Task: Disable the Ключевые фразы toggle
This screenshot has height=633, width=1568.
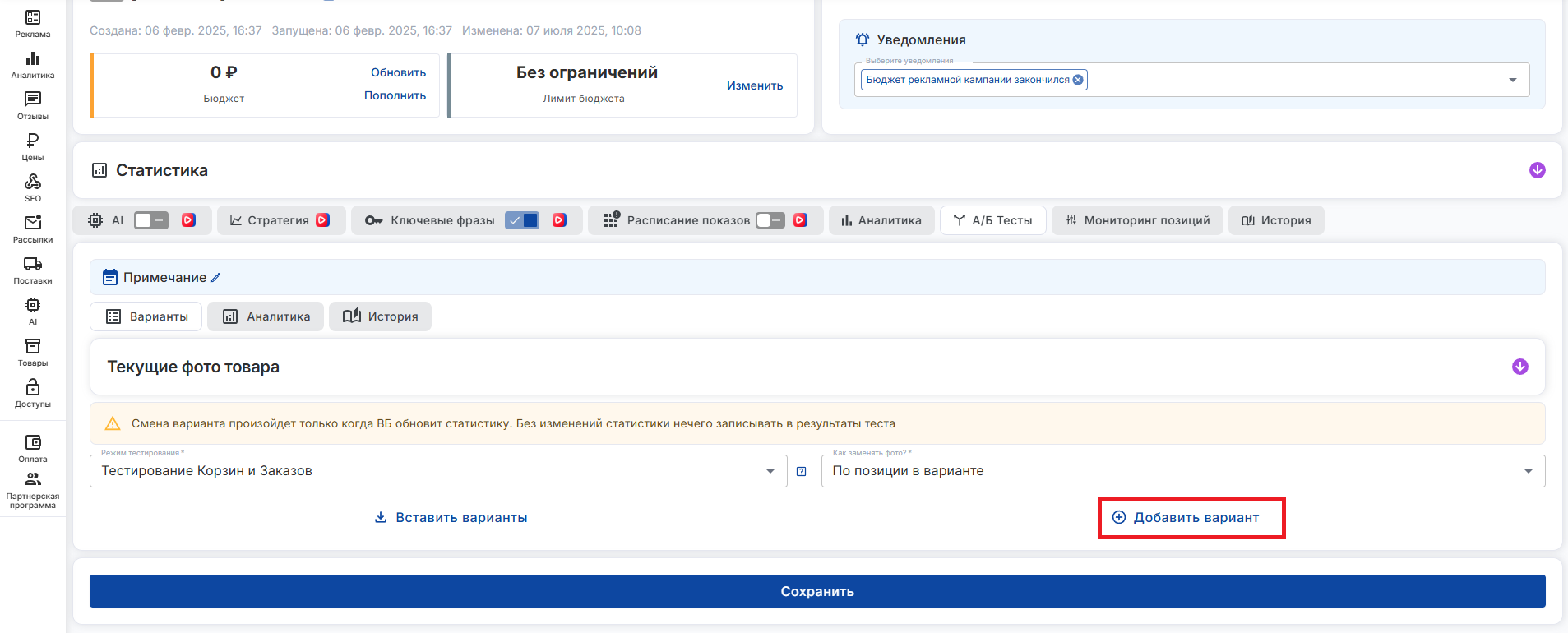Action: click(x=522, y=220)
